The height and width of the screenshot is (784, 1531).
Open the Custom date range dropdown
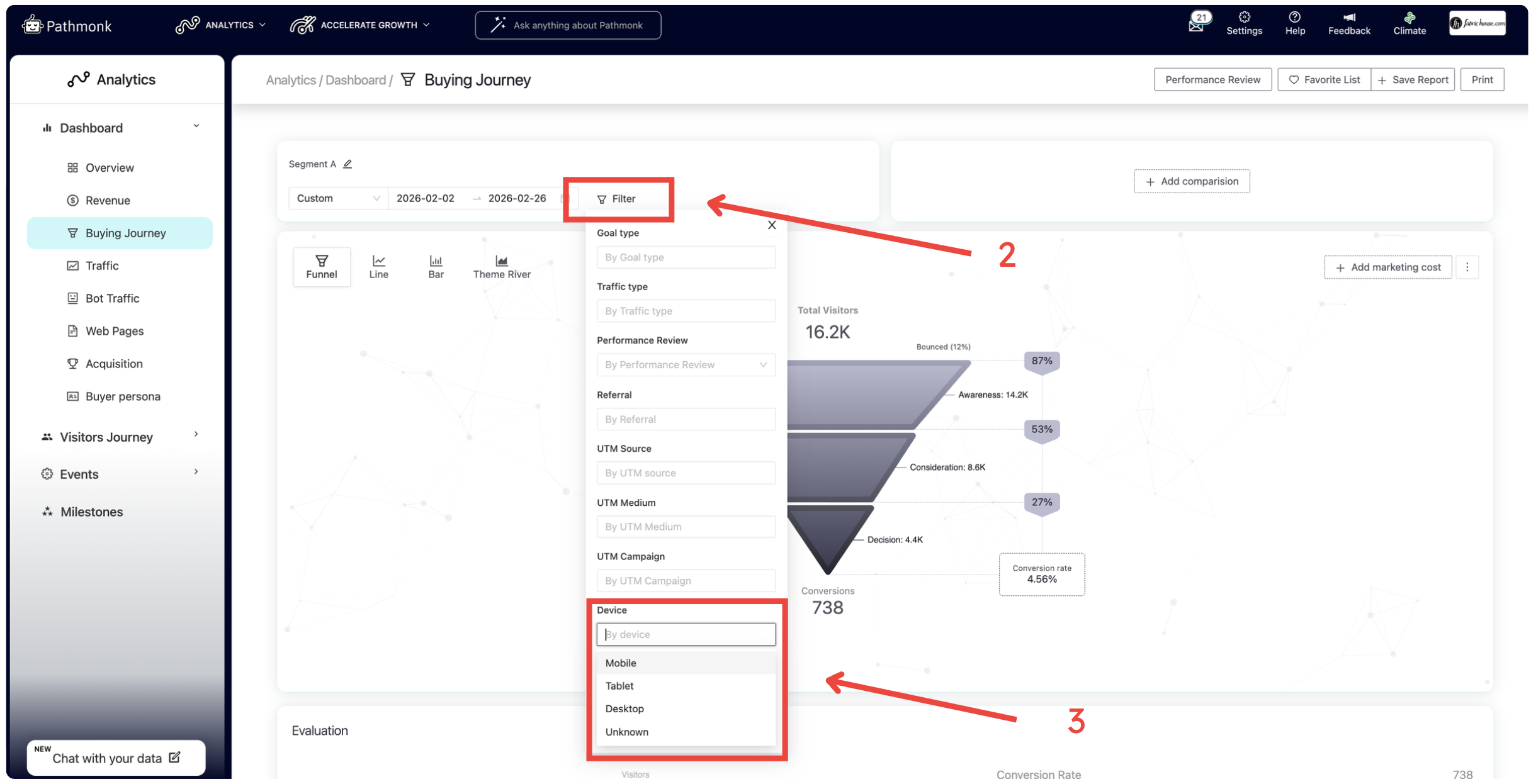[337, 198]
